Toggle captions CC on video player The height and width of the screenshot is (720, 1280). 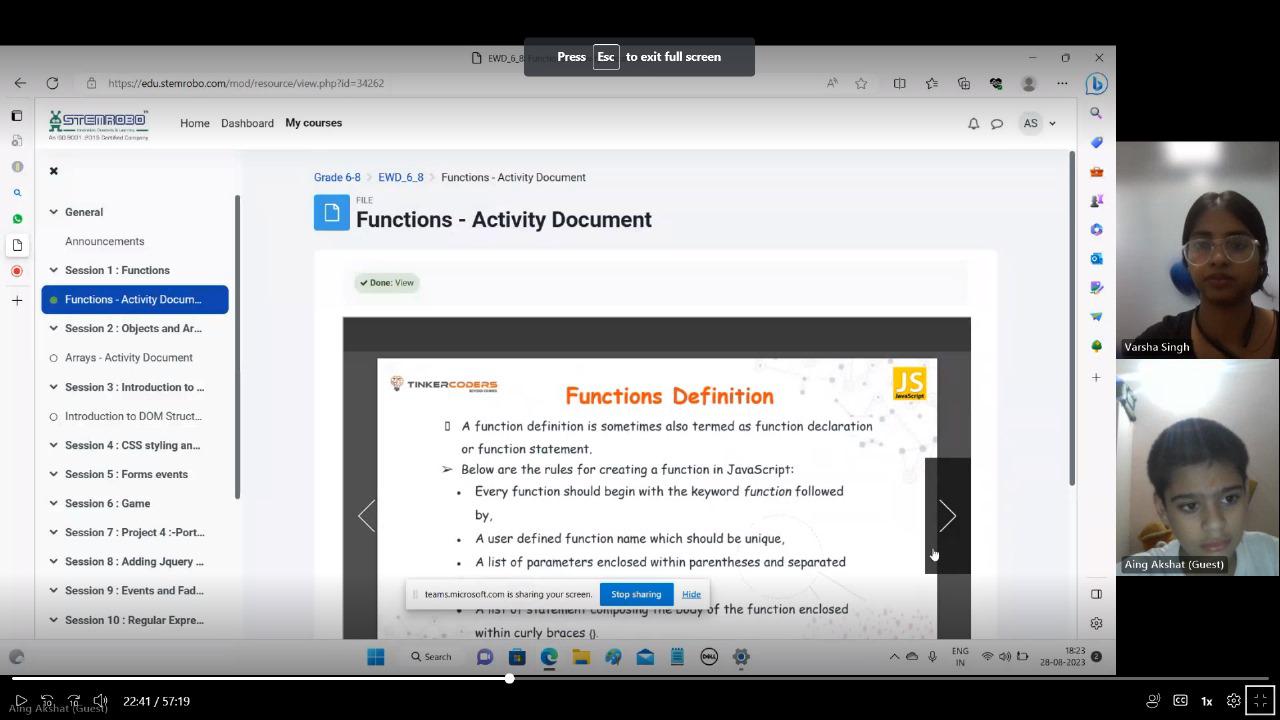pos(1180,701)
